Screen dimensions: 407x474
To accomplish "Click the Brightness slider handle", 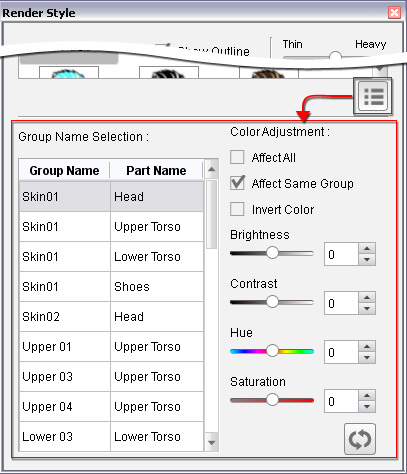I will click(x=272, y=253).
